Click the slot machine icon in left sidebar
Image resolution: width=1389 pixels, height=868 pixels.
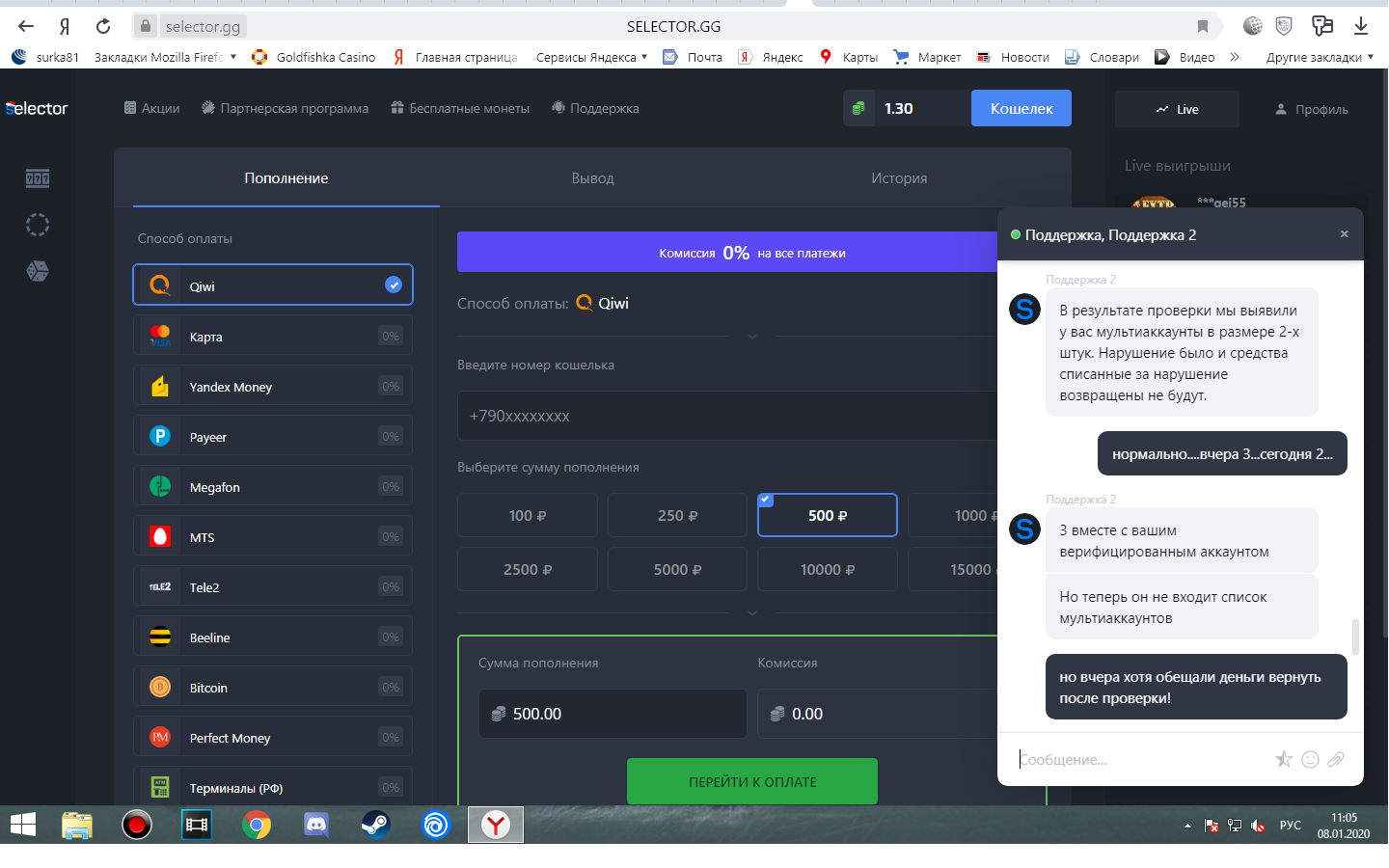[x=38, y=178]
